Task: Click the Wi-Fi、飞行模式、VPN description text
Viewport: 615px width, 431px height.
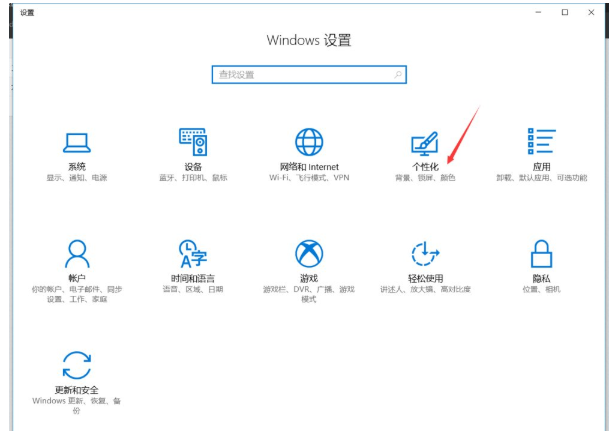Action: (x=309, y=178)
